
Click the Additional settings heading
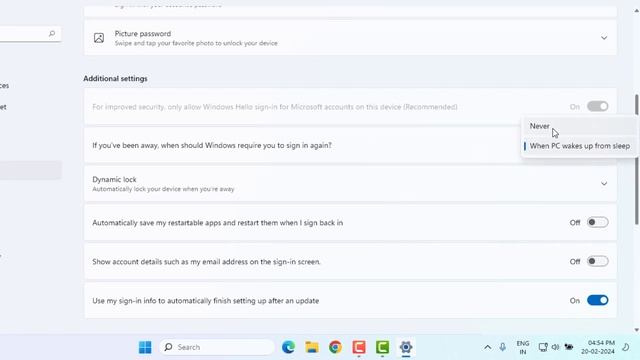pos(115,78)
